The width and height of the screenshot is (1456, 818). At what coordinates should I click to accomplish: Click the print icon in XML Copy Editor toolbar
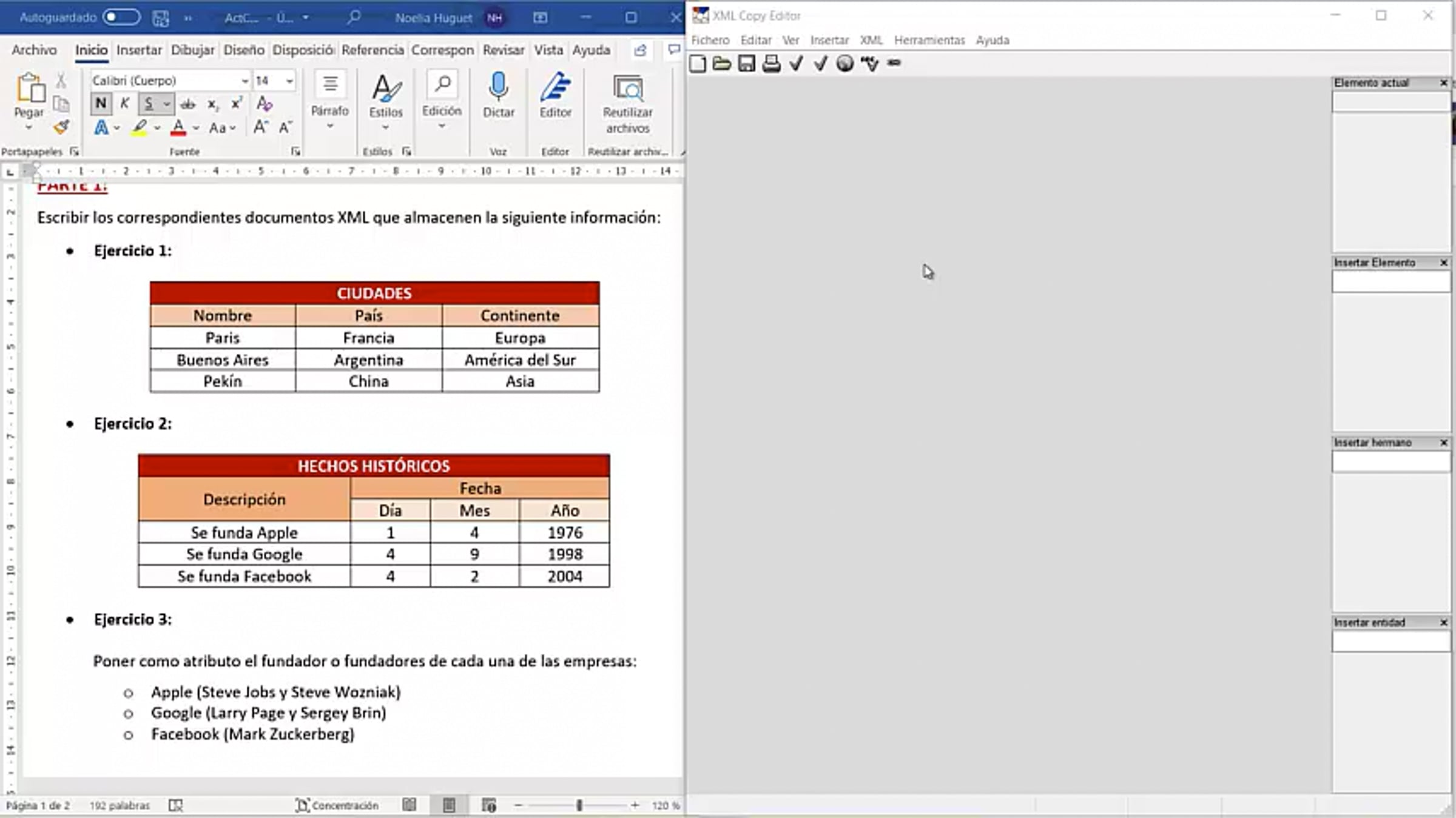point(771,63)
